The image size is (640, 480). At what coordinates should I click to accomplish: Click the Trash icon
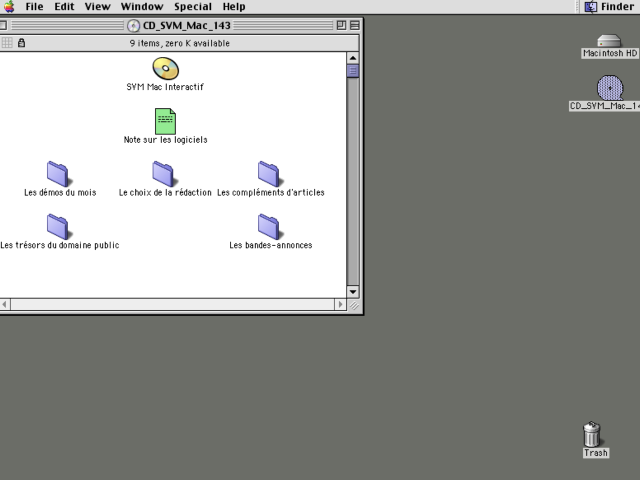(x=592, y=434)
